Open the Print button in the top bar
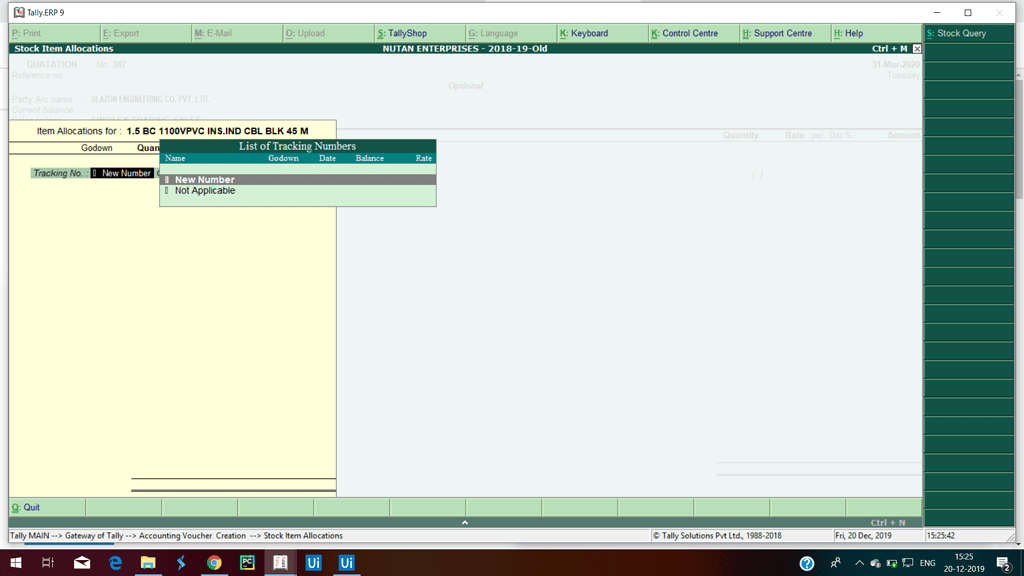Image resolution: width=1024 pixels, height=576 pixels. click(55, 33)
